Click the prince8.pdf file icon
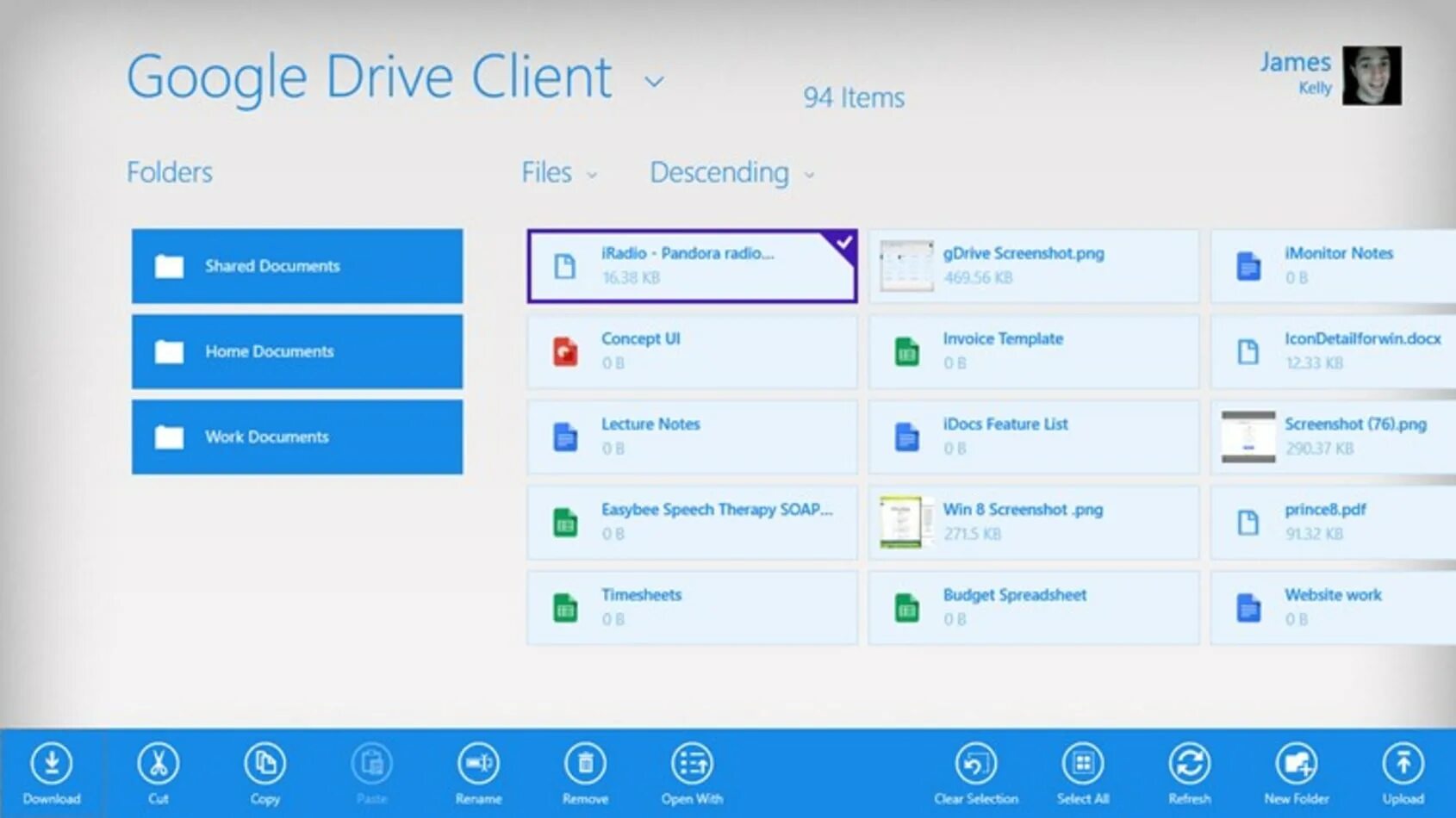 click(1248, 522)
